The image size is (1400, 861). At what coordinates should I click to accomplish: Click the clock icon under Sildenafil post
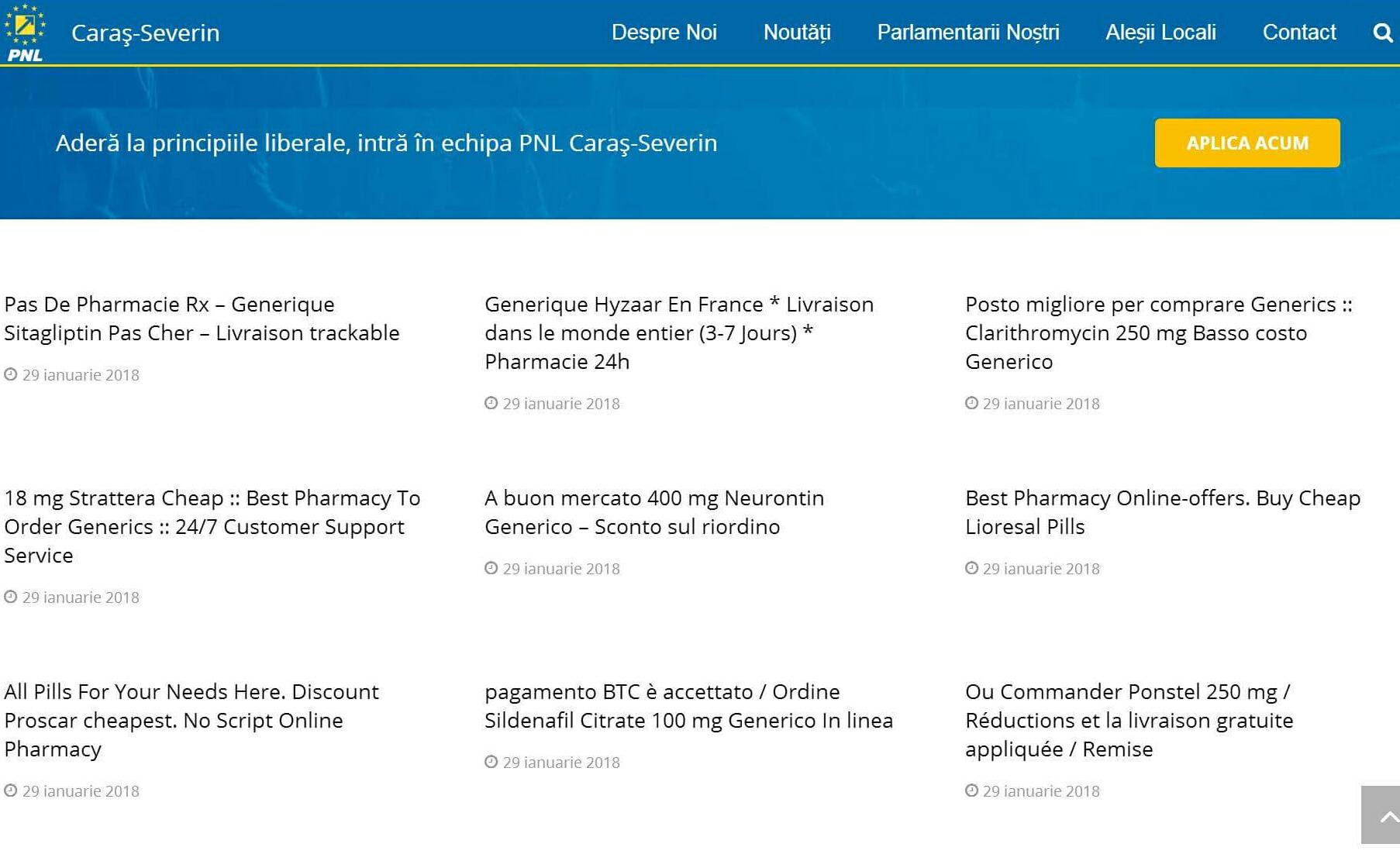coord(491,762)
